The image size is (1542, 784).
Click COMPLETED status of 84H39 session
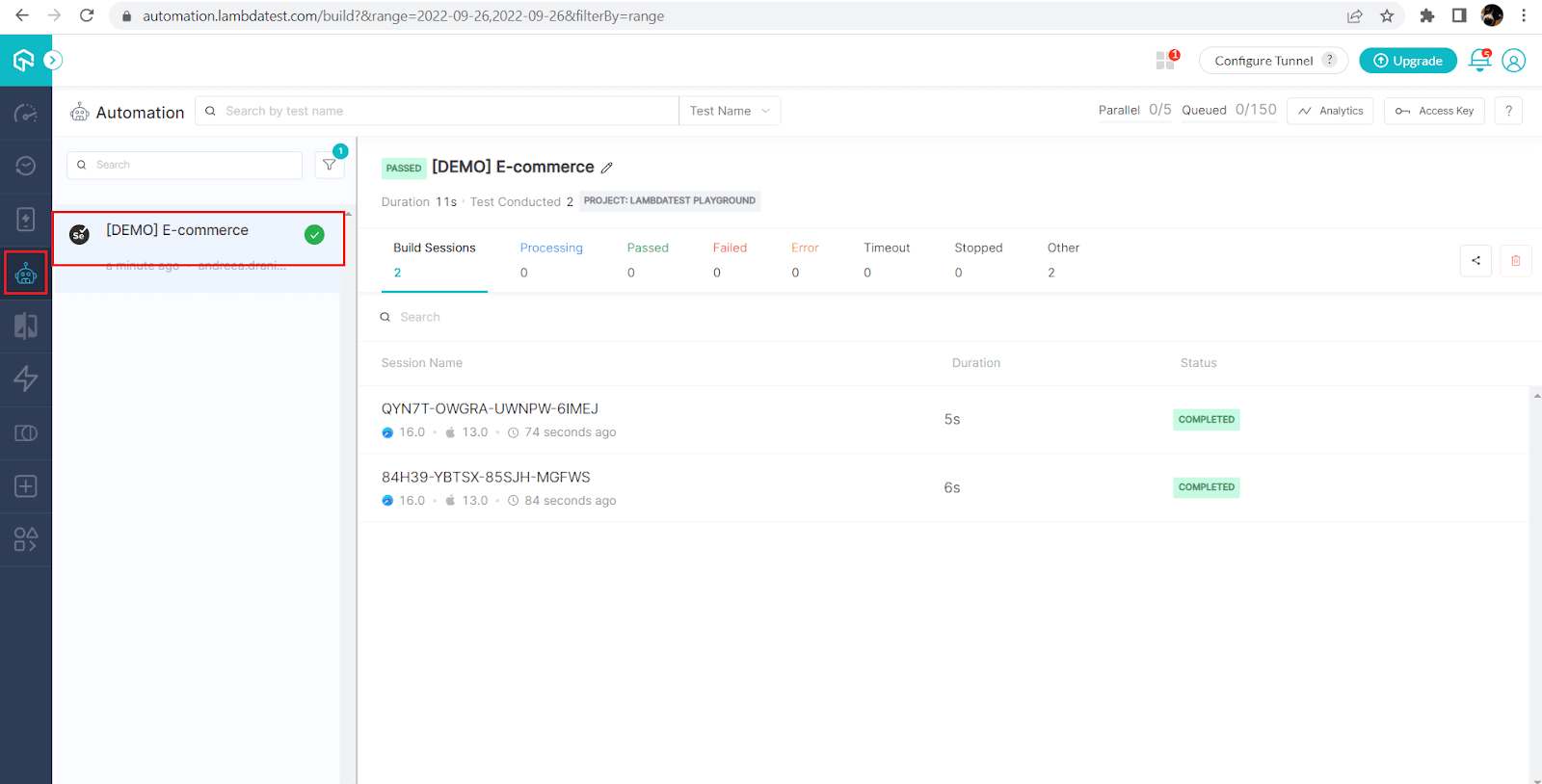[x=1206, y=487]
